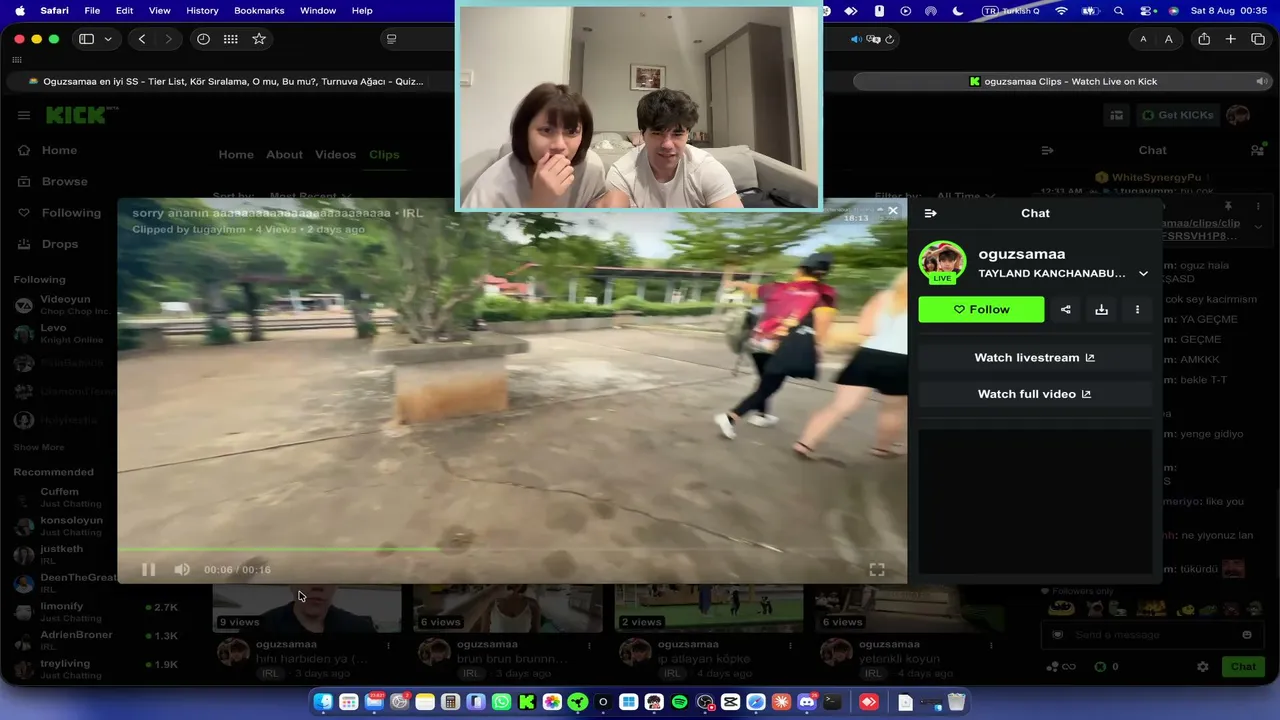Switch to the channel's Home tab

236,154
